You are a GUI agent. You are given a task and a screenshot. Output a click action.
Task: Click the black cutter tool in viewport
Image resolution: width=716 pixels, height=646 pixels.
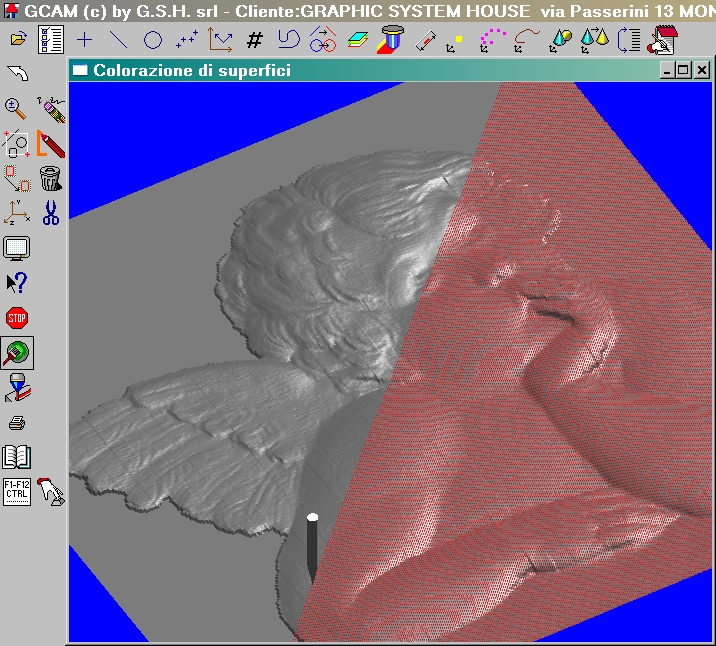coord(312,548)
